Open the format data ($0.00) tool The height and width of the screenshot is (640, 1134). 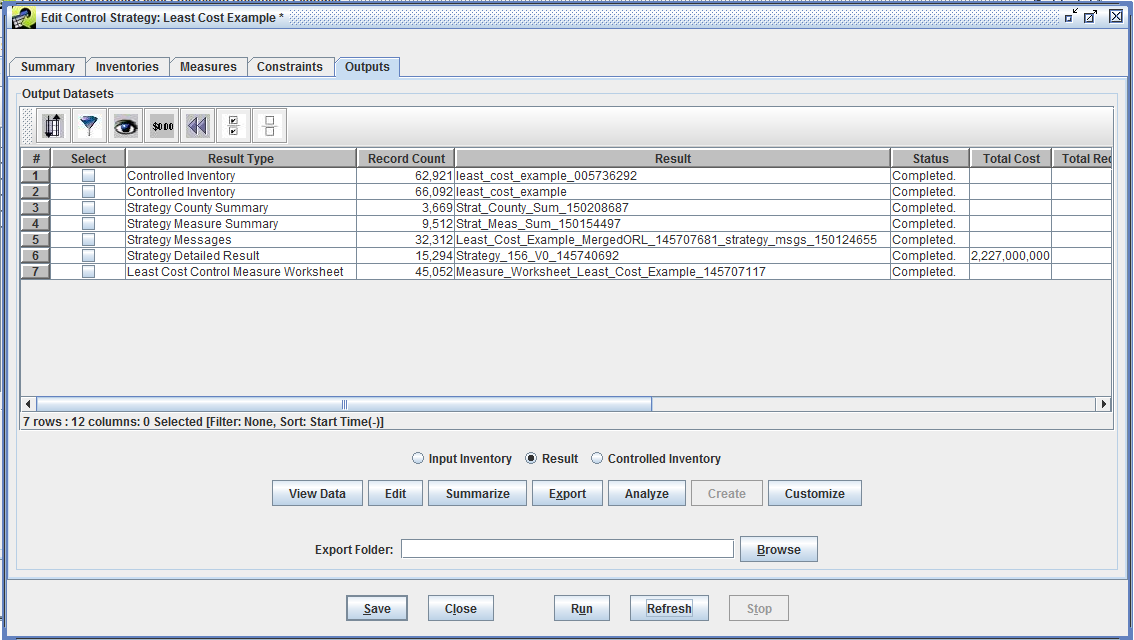coord(161,125)
